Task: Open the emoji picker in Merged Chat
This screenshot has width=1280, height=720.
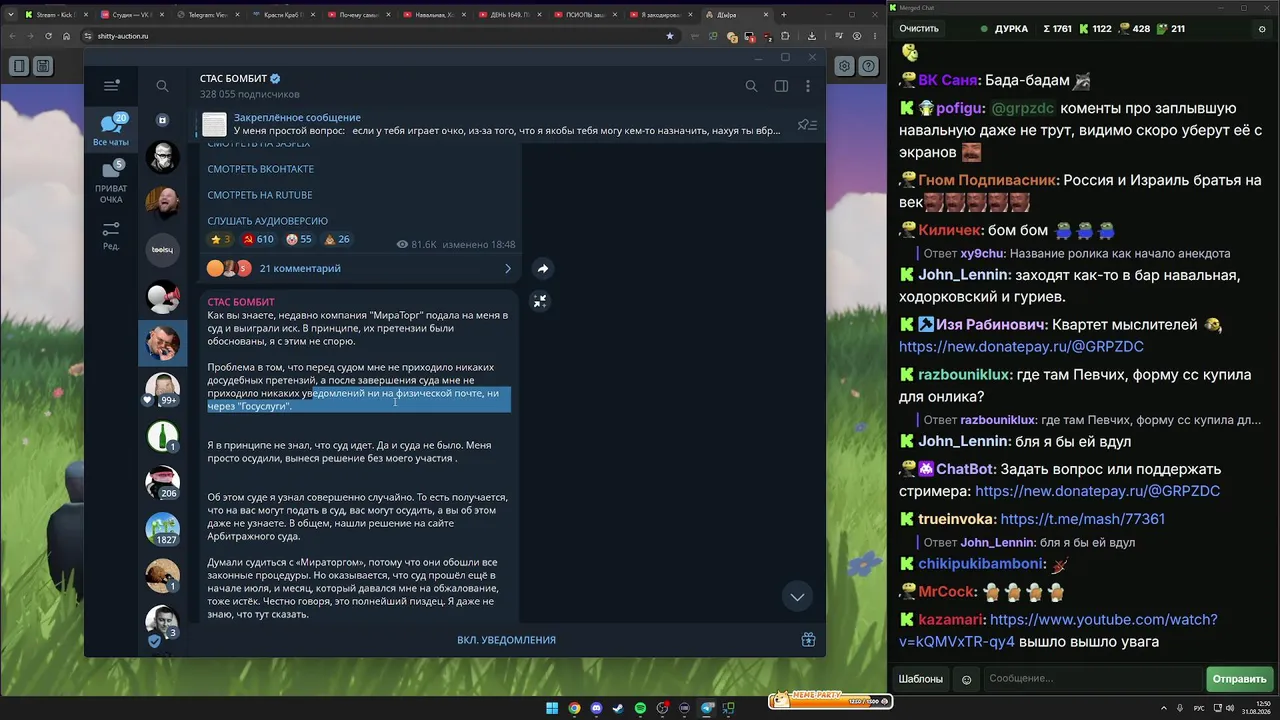Action: [966, 680]
